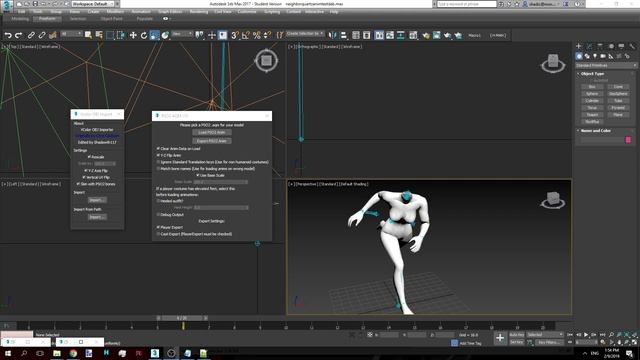Toggle the 3D Snaps button

click(235, 36)
